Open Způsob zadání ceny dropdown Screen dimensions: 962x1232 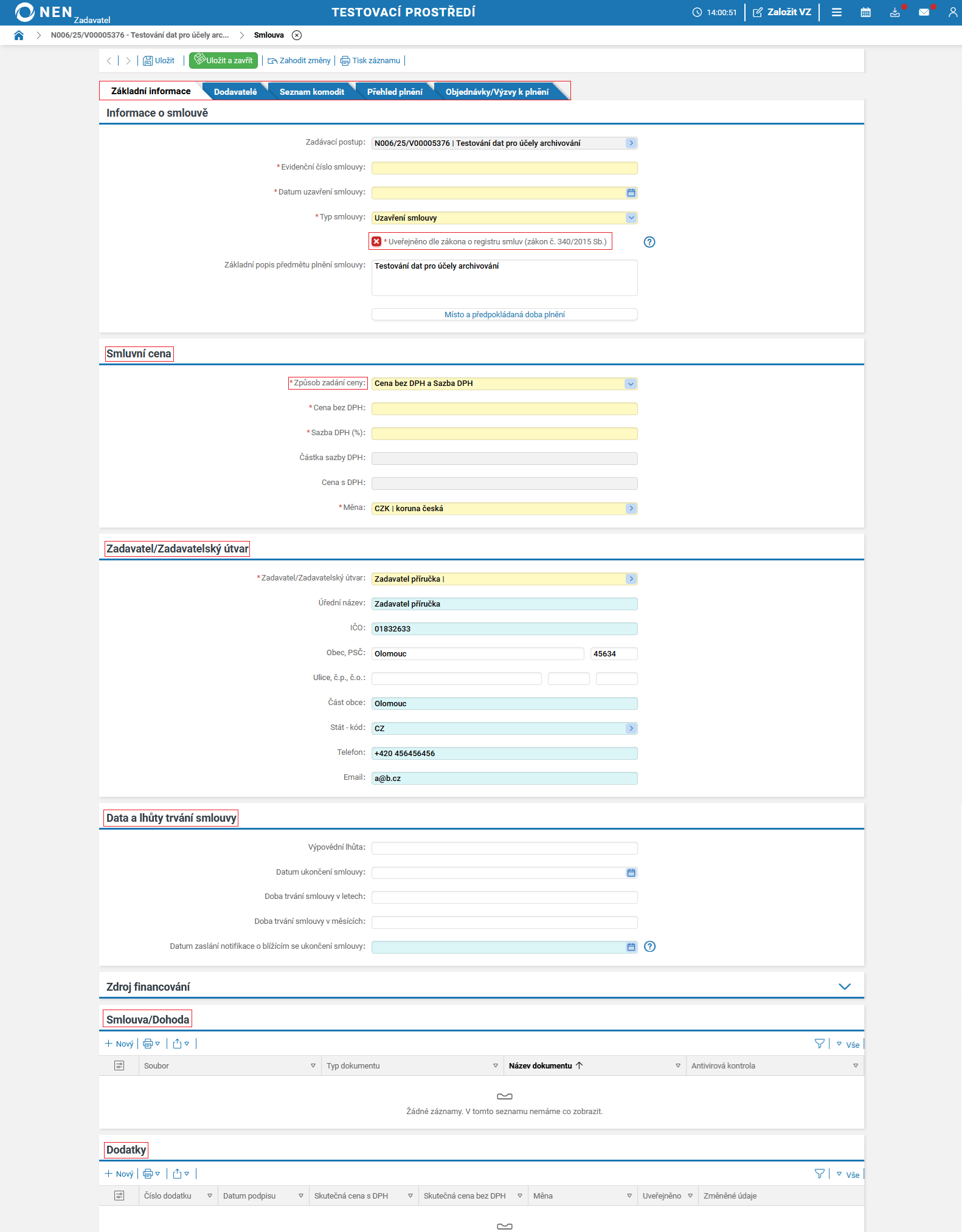click(x=631, y=384)
